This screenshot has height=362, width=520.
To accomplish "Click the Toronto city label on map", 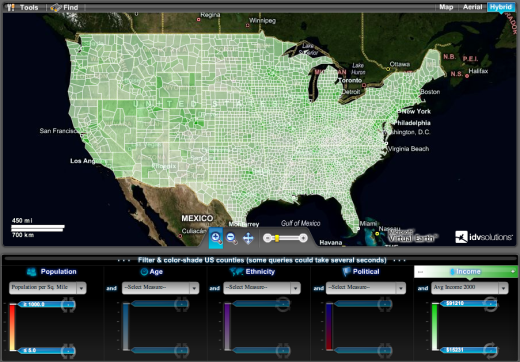I will pos(350,81).
